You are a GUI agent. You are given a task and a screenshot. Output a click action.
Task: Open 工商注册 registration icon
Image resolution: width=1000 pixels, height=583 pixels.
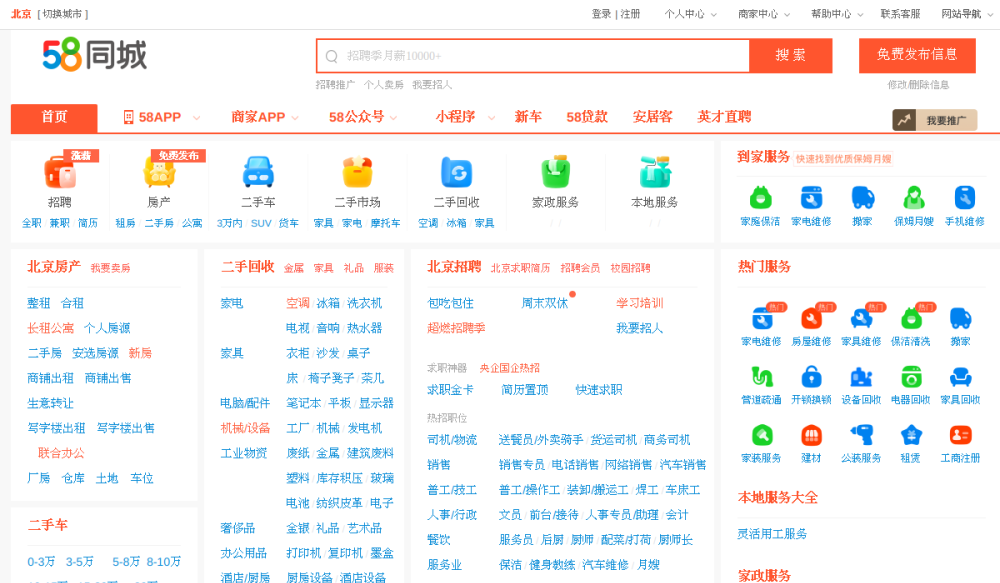click(x=960, y=436)
